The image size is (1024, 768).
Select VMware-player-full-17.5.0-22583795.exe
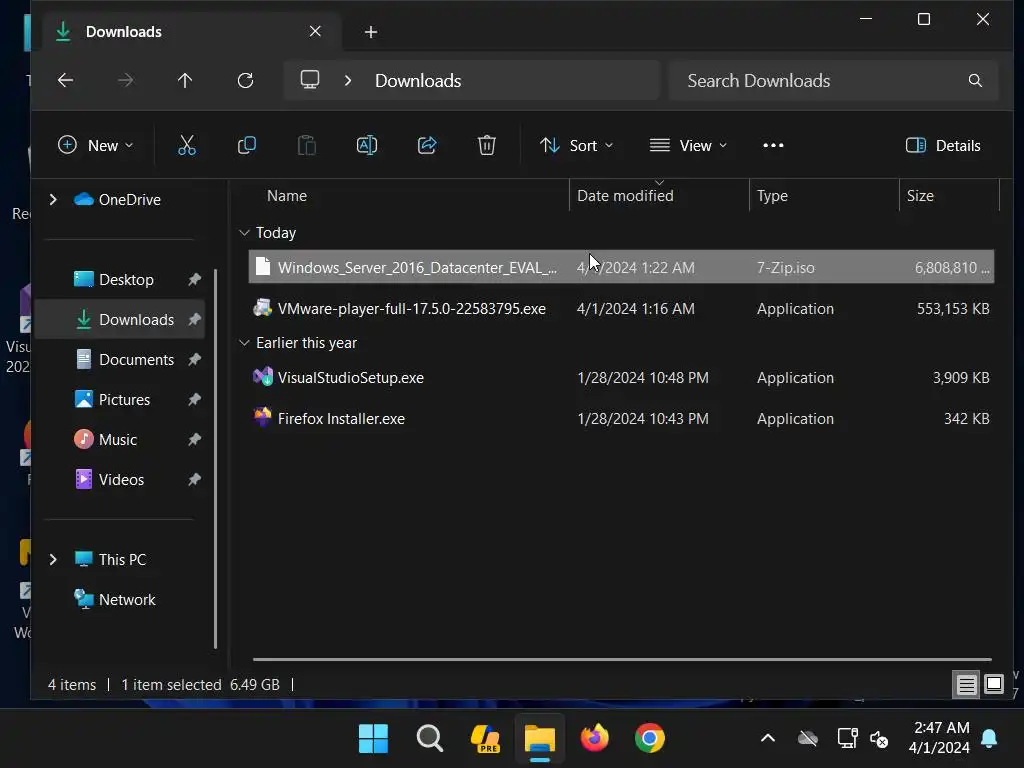tap(621, 308)
